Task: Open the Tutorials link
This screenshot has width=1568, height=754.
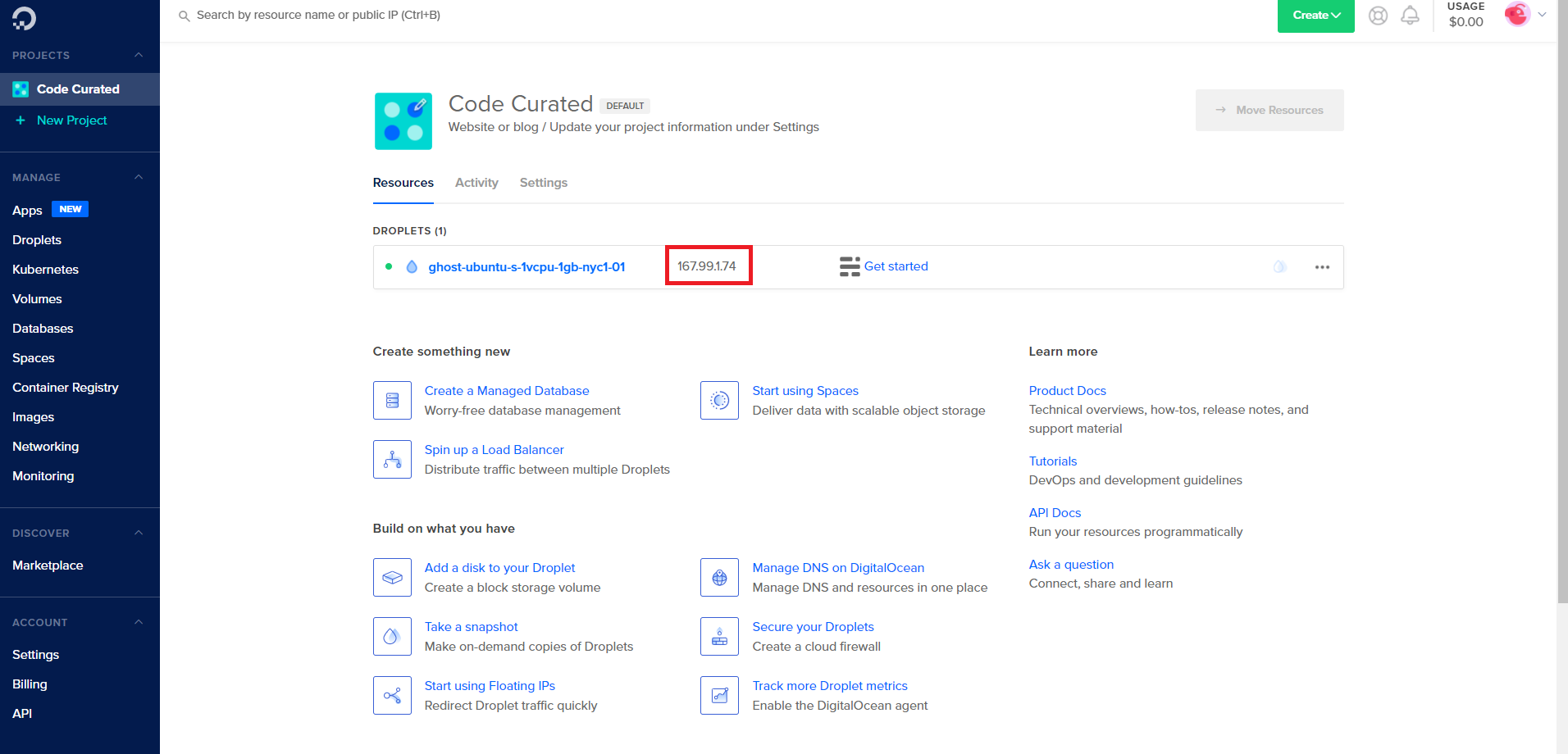Action: click(x=1053, y=461)
